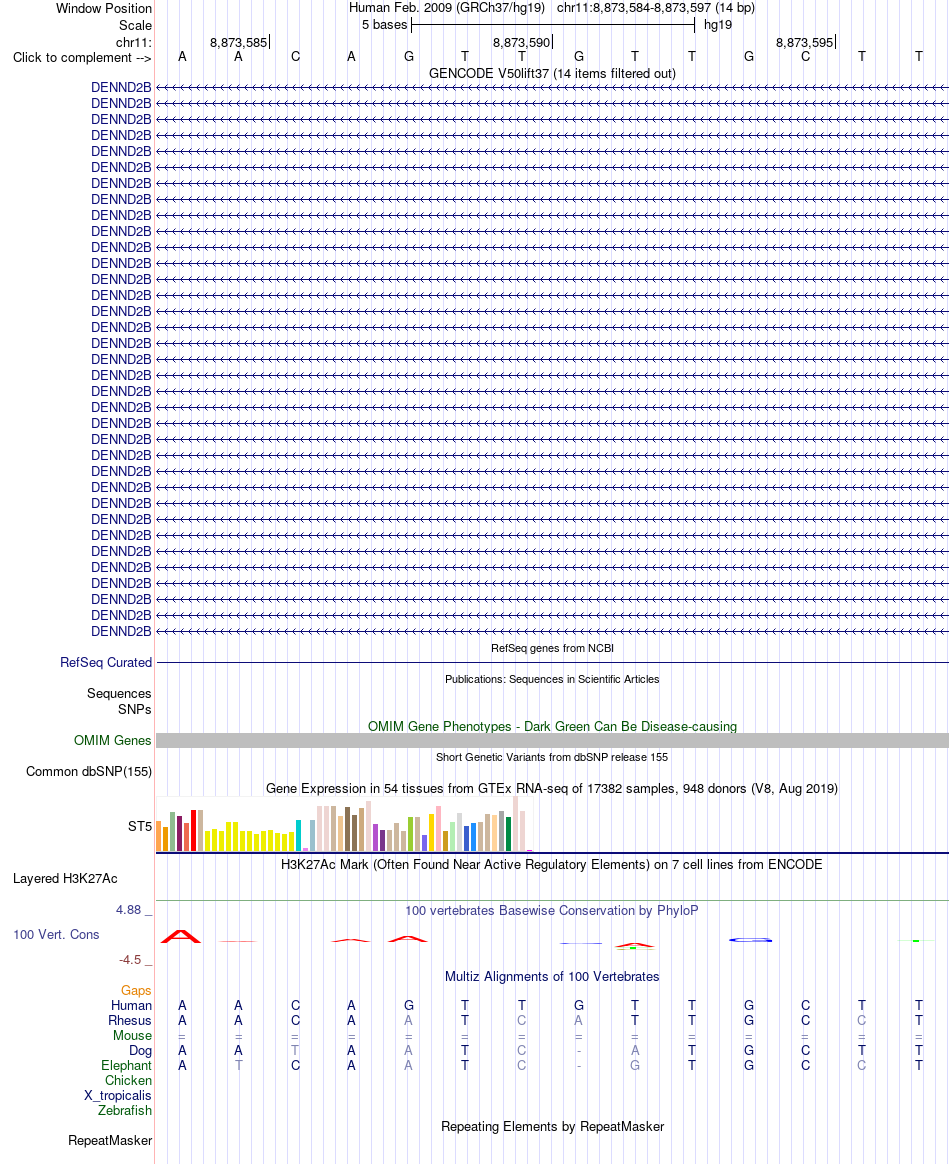Click the Rhesus alignment row label
This screenshot has height=1164, width=950.
[130, 1020]
